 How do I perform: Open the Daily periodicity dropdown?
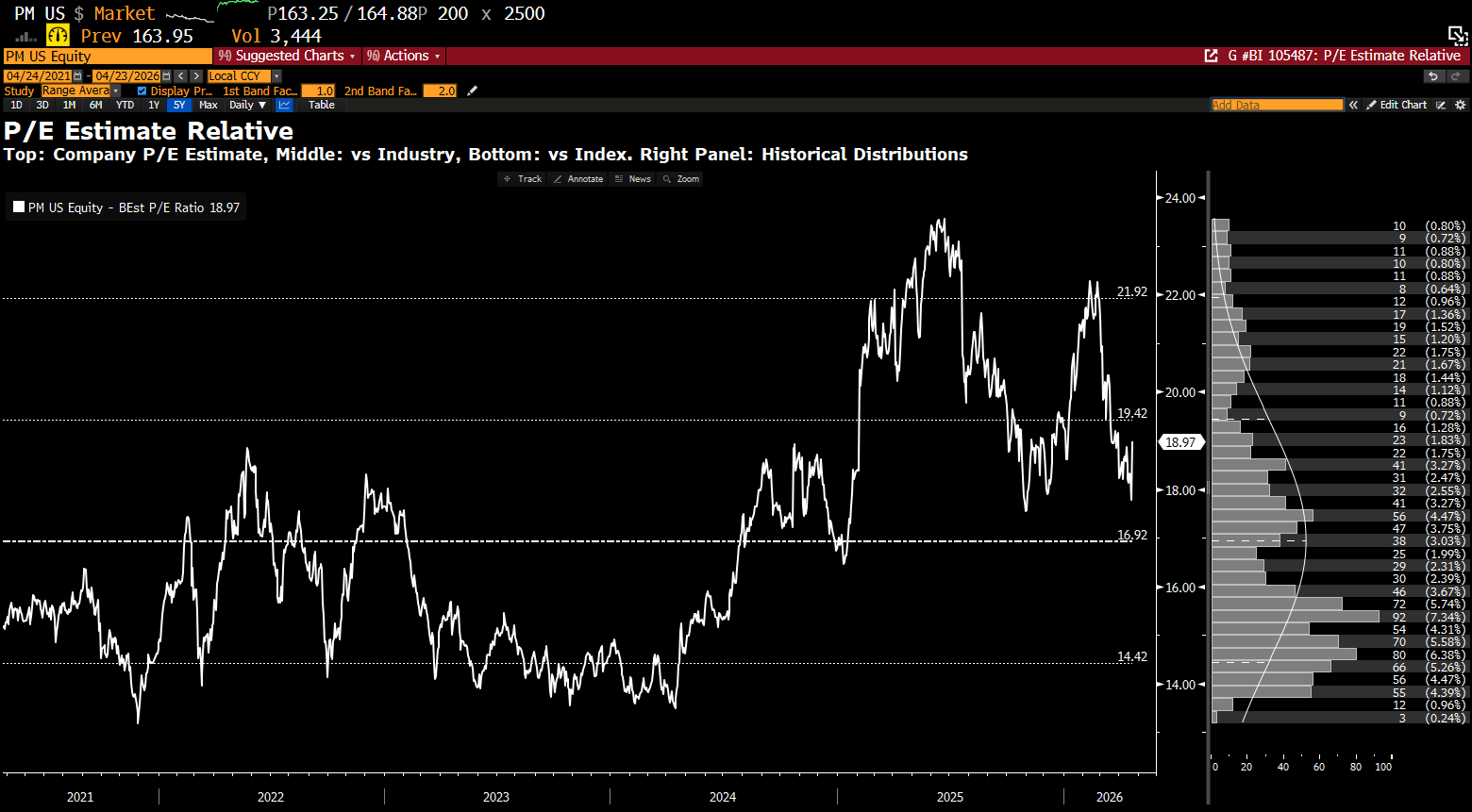pos(247,106)
